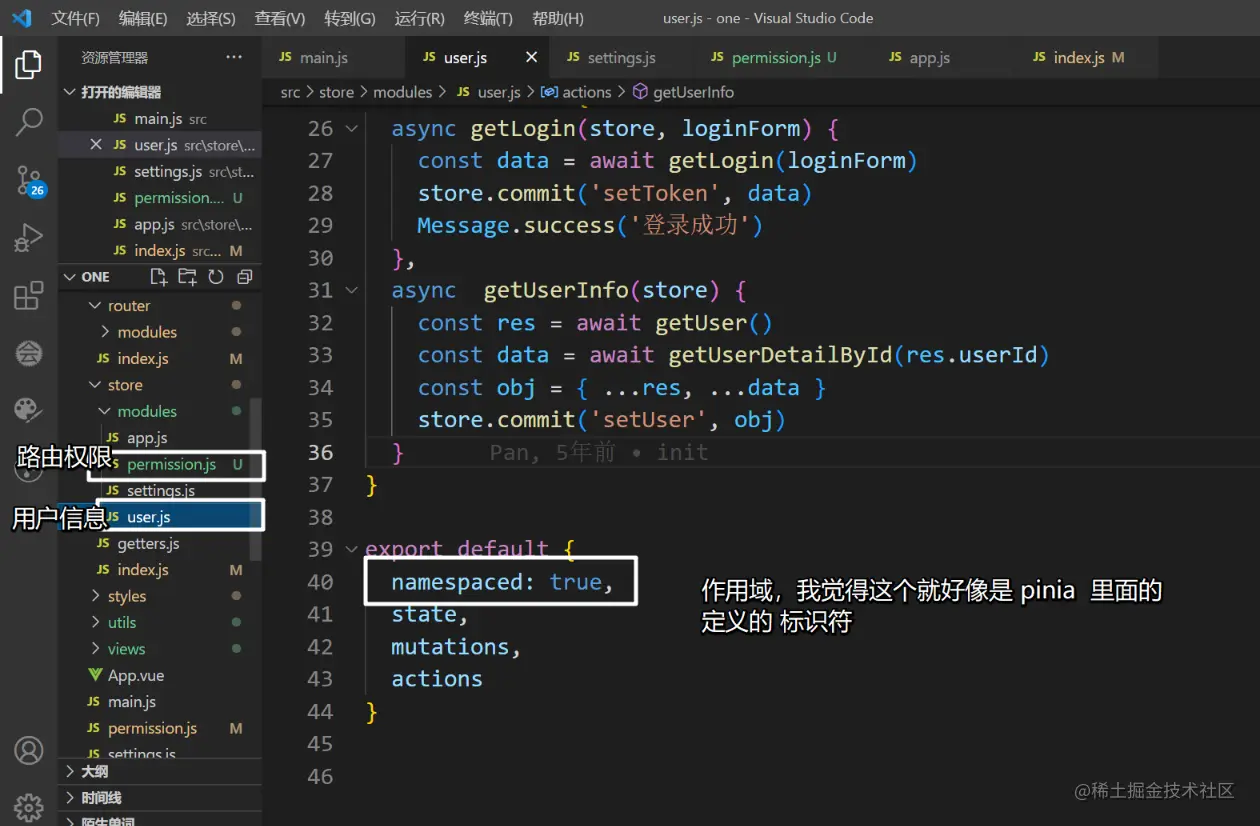Open the Run and Debug view
The height and width of the screenshot is (826, 1260).
(x=29, y=238)
